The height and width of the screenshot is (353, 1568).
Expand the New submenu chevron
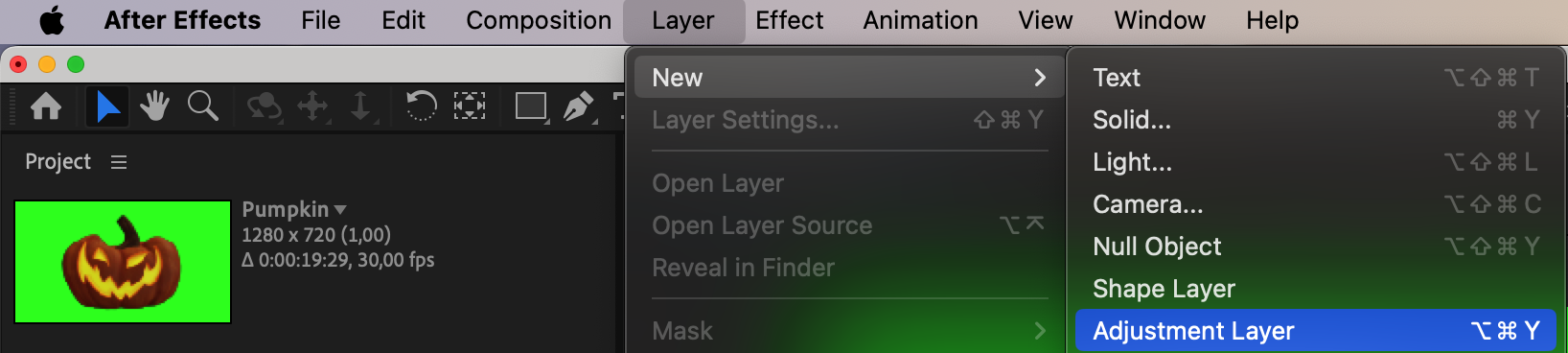pos(1040,78)
